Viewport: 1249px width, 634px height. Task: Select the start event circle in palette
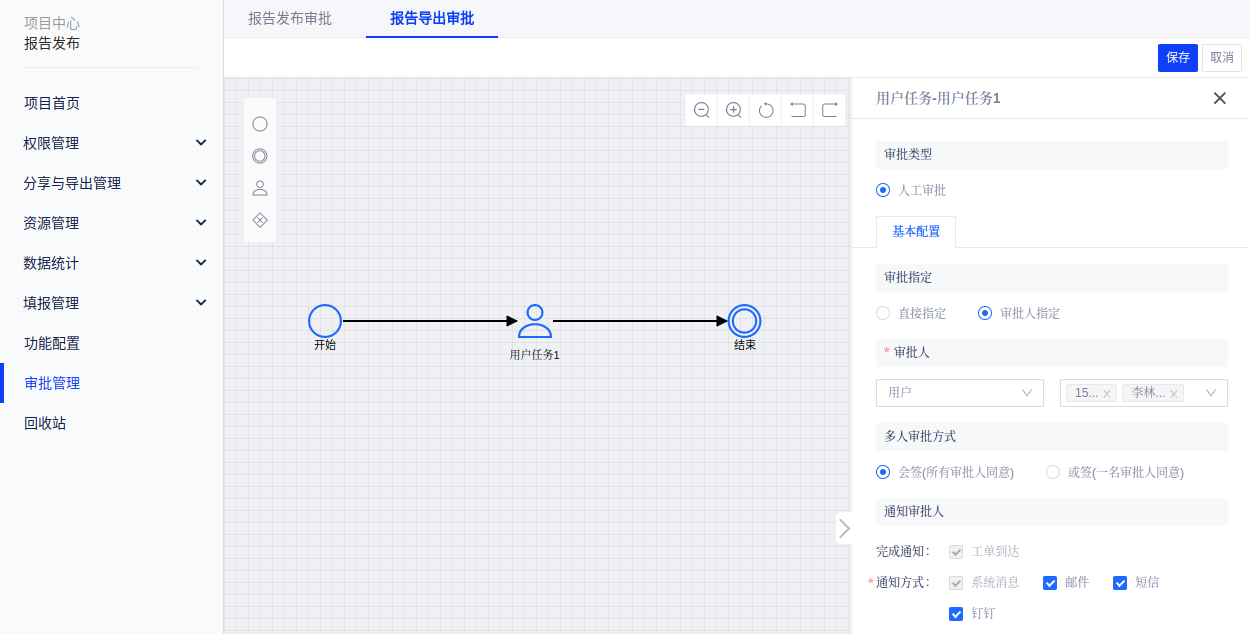tap(260, 124)
